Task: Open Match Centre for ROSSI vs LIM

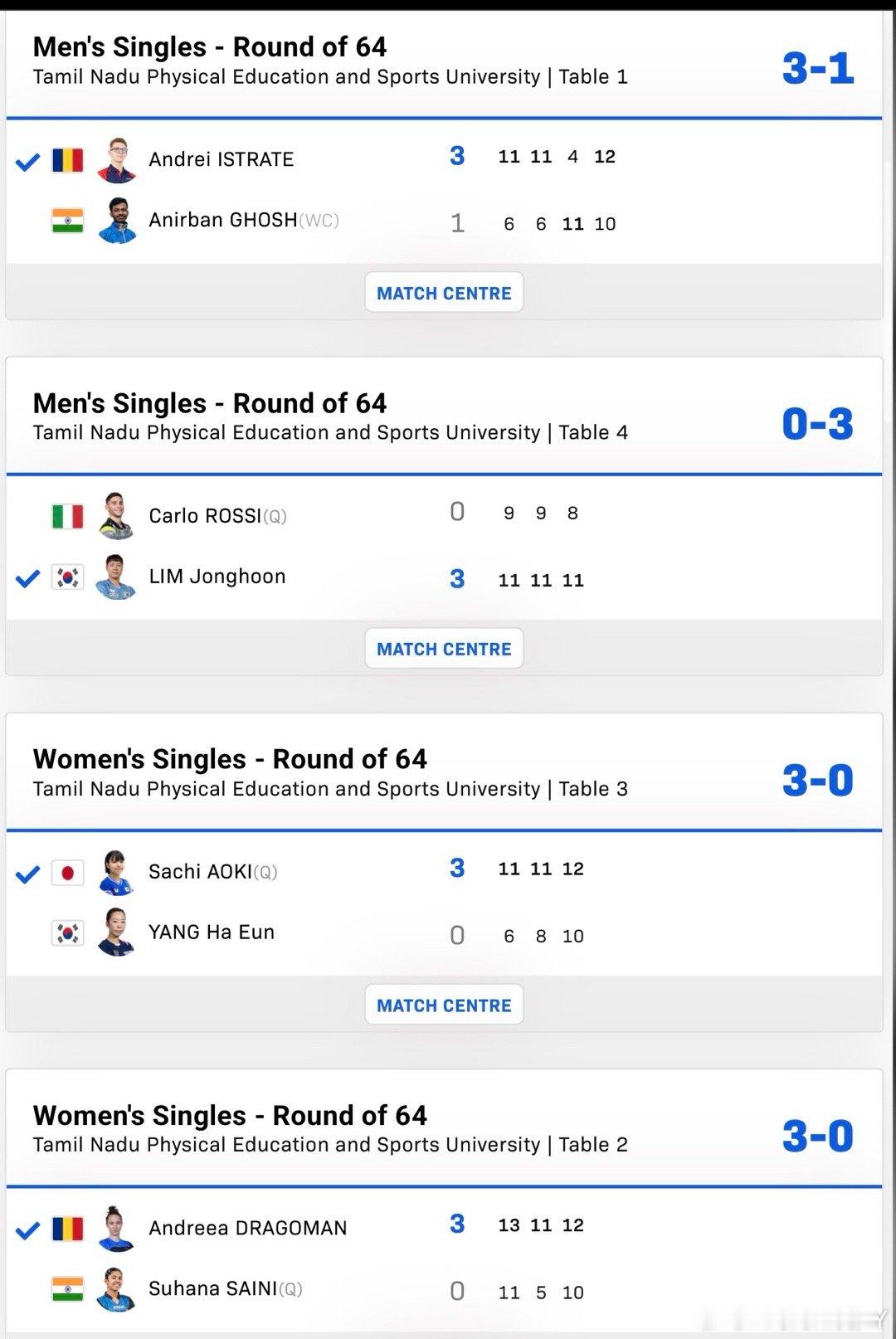Action: pyautogui.click(x=444, y=649)
